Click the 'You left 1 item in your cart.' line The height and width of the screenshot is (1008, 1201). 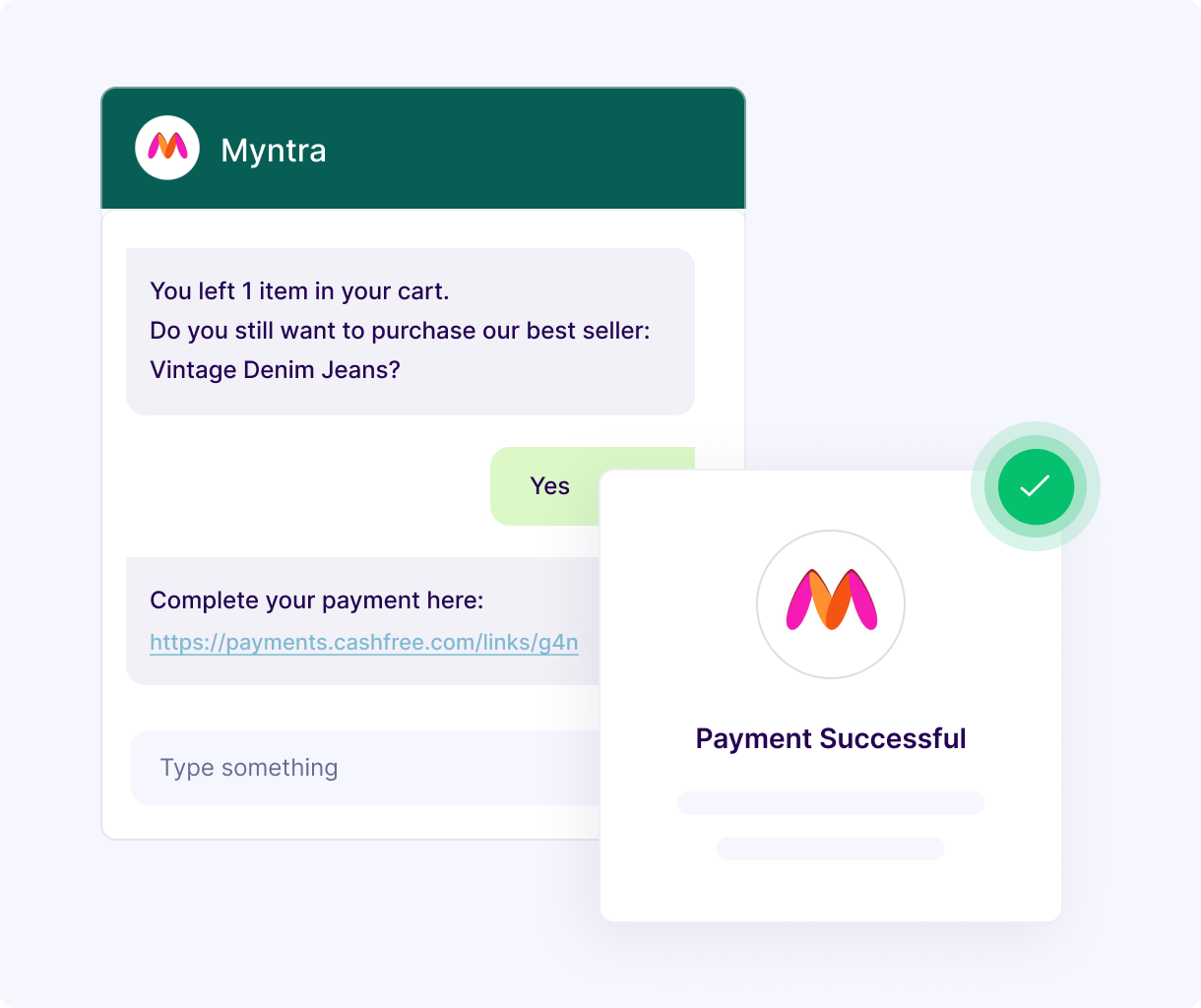click(299, 291)
